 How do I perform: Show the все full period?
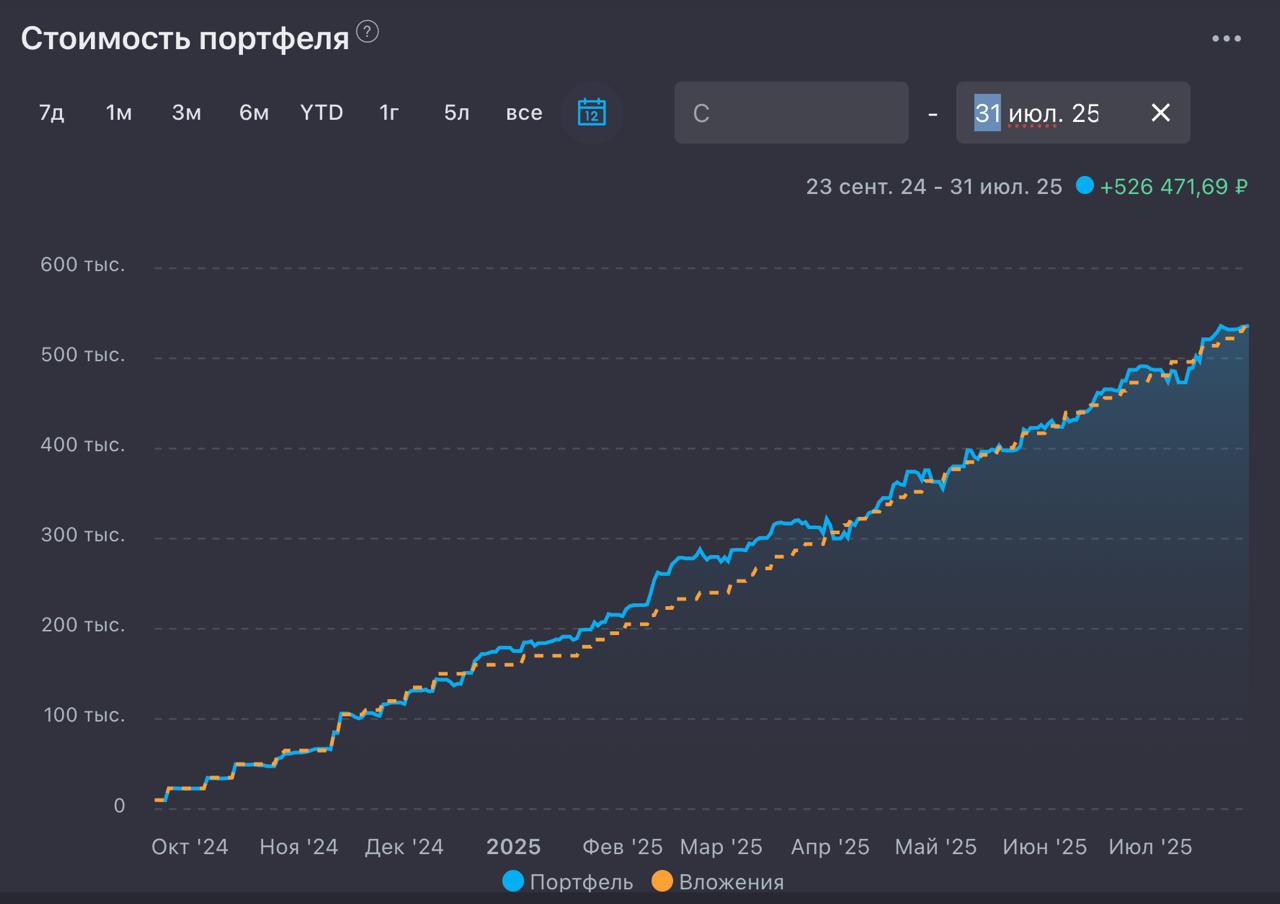coord(524,113)
